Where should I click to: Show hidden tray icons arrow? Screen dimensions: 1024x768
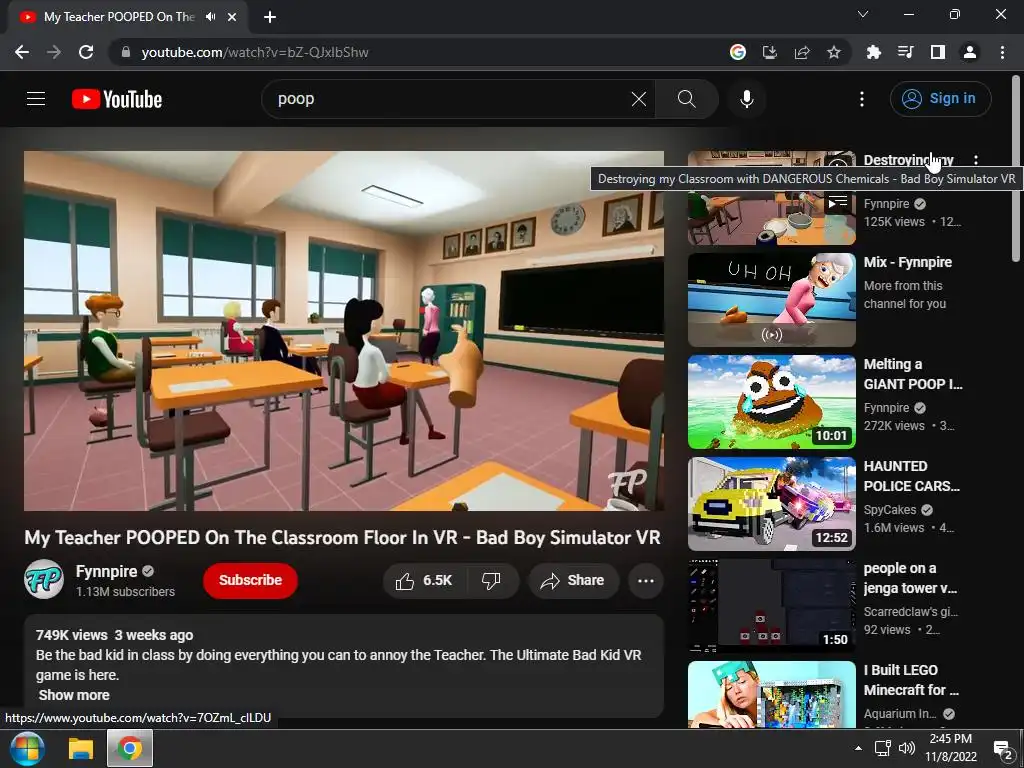(x=858, y=748)
